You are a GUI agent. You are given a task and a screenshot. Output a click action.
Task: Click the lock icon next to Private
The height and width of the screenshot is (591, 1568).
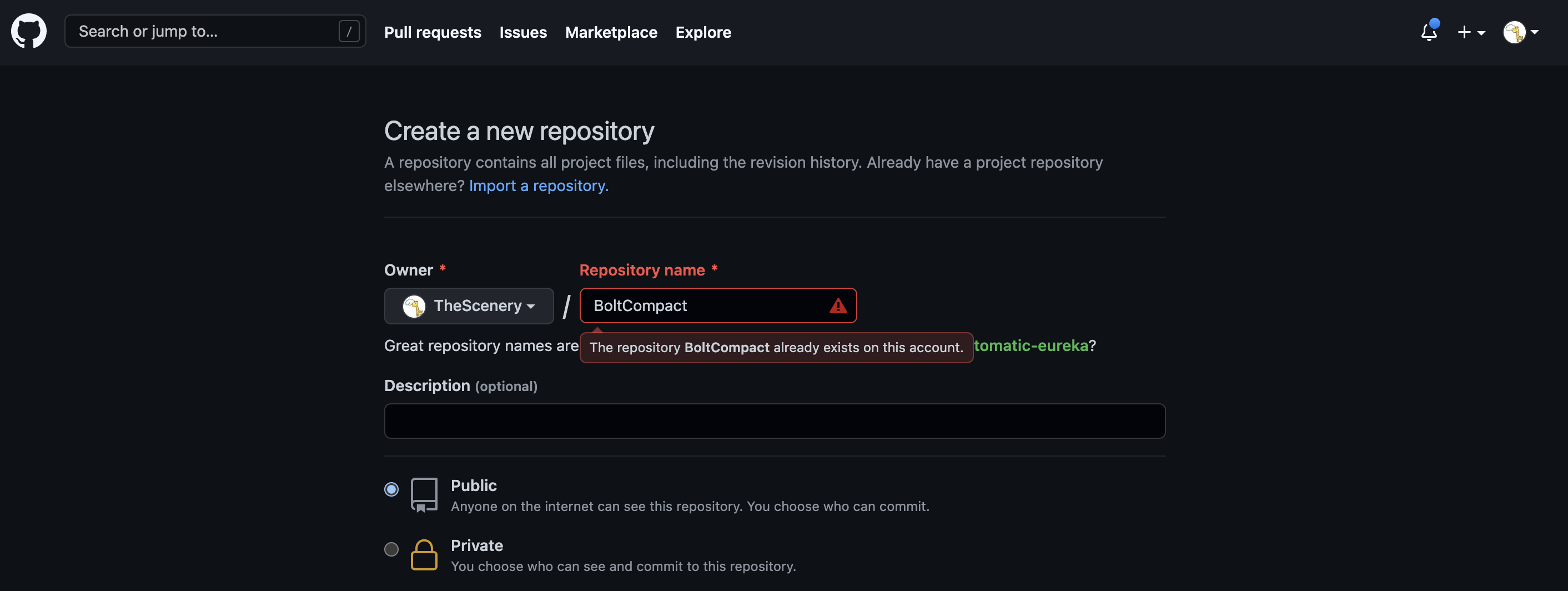click(424, 554)
